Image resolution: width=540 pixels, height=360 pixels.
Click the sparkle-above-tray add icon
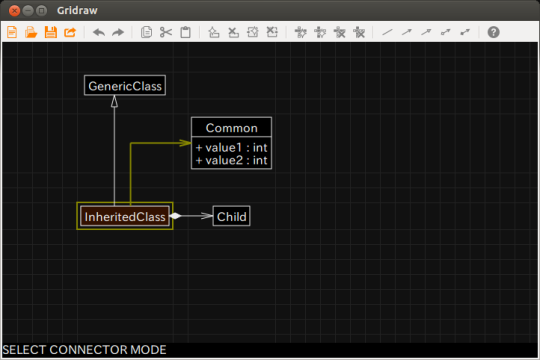[214, 32]
